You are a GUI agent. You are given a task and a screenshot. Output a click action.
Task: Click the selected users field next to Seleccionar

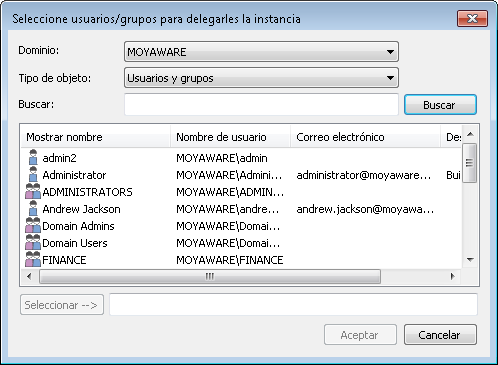click(x=293, y=304)
